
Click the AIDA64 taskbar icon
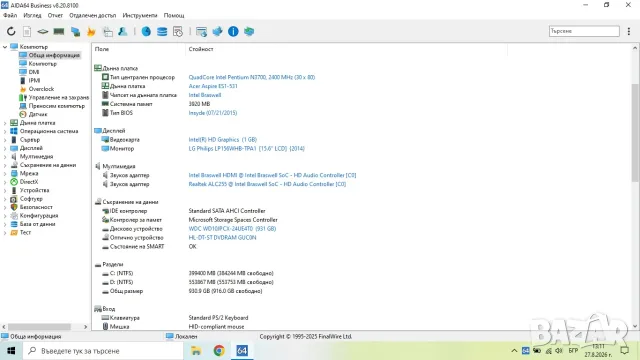point(242,351)
